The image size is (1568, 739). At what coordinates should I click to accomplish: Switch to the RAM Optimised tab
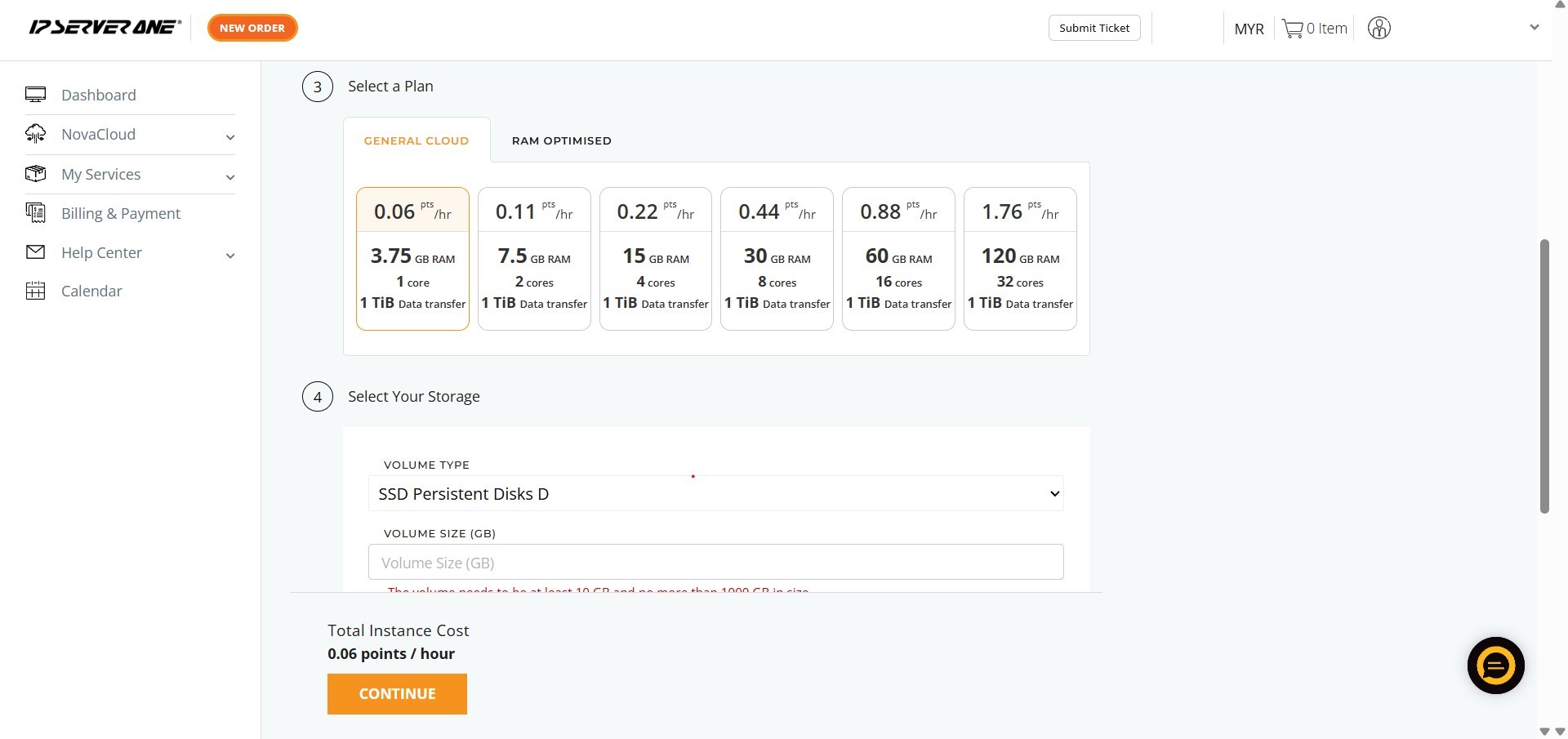[x=561, y=140]
